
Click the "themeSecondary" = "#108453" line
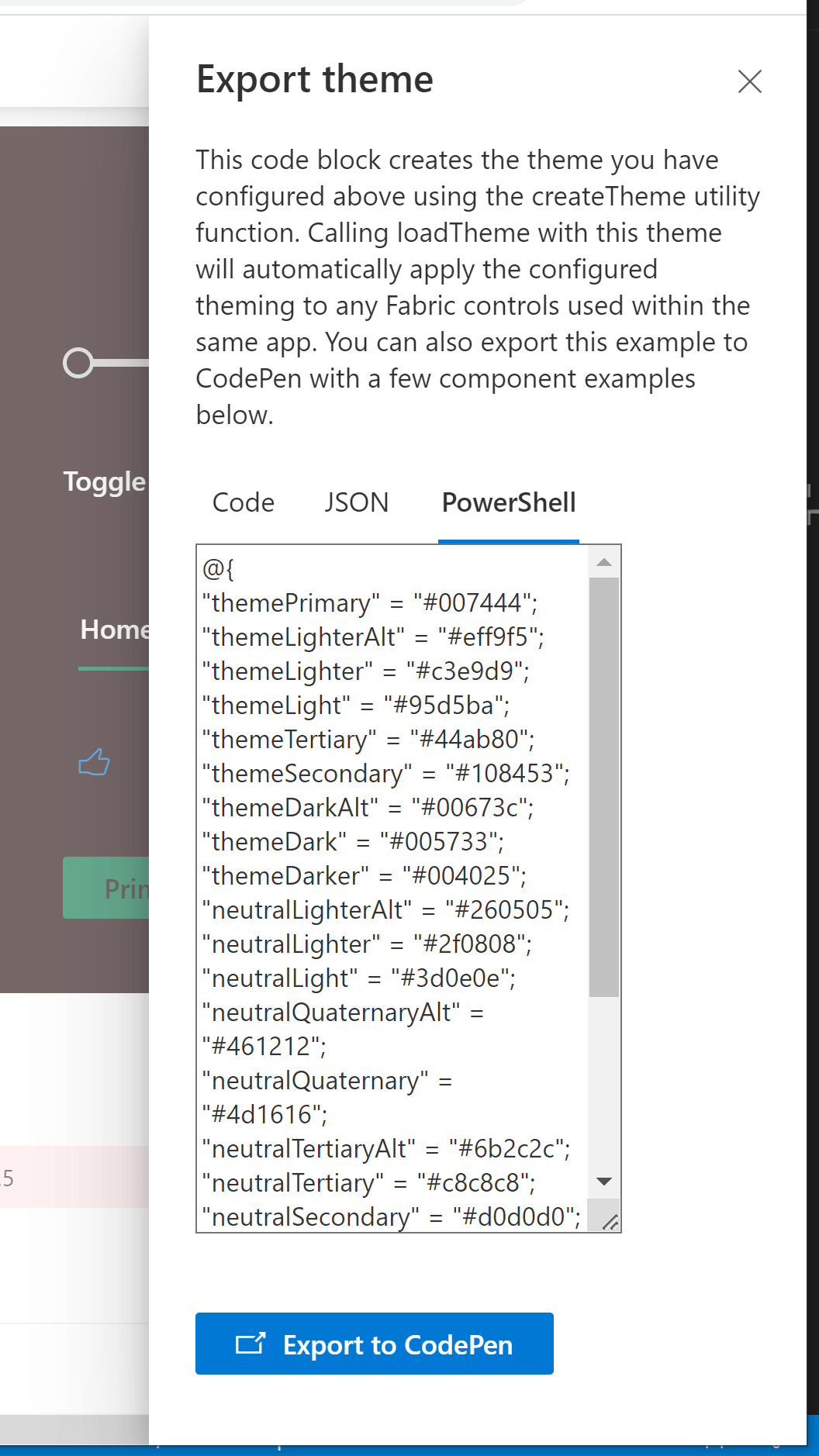click(x=386, y=774)
